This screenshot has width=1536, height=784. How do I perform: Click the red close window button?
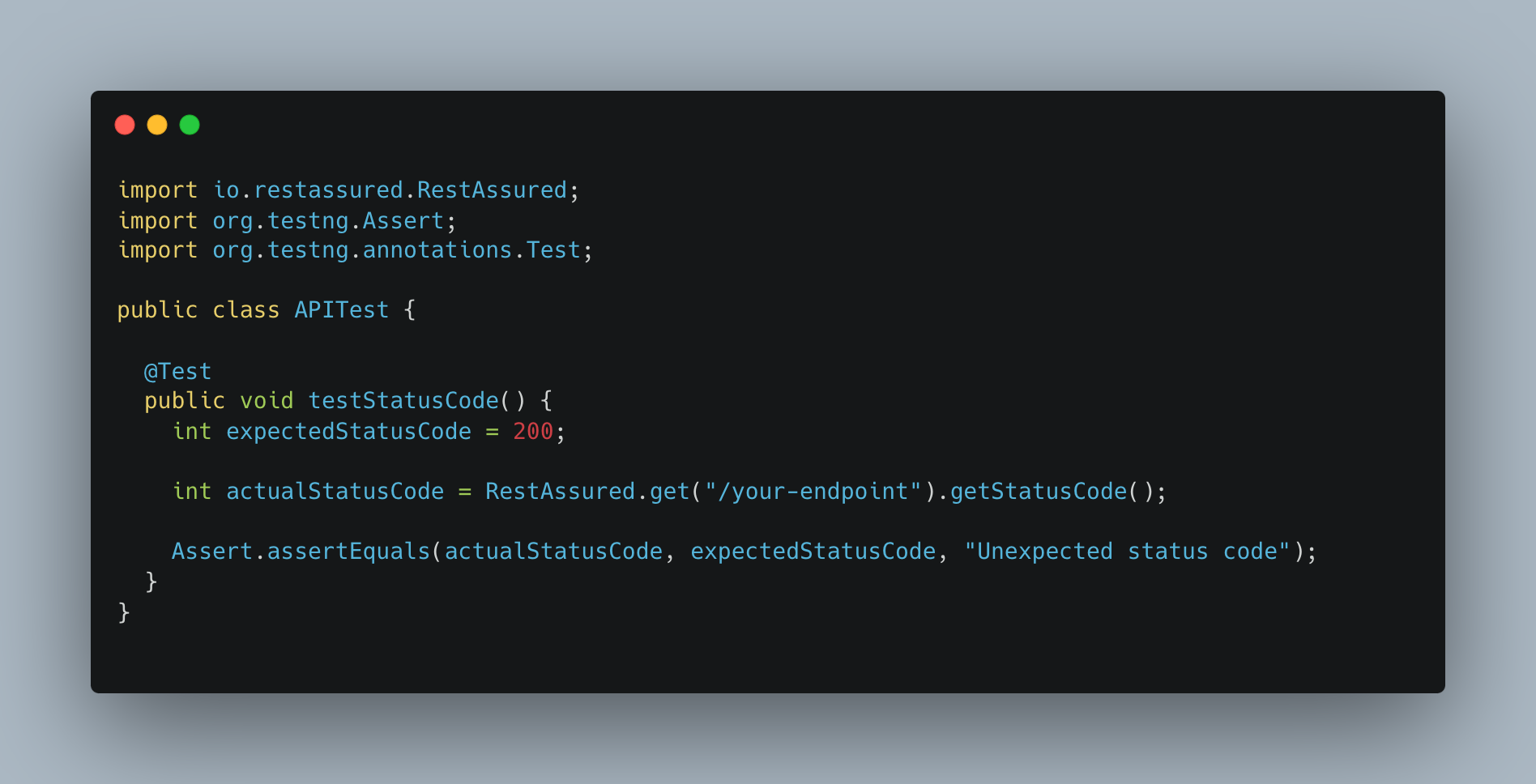125,125
